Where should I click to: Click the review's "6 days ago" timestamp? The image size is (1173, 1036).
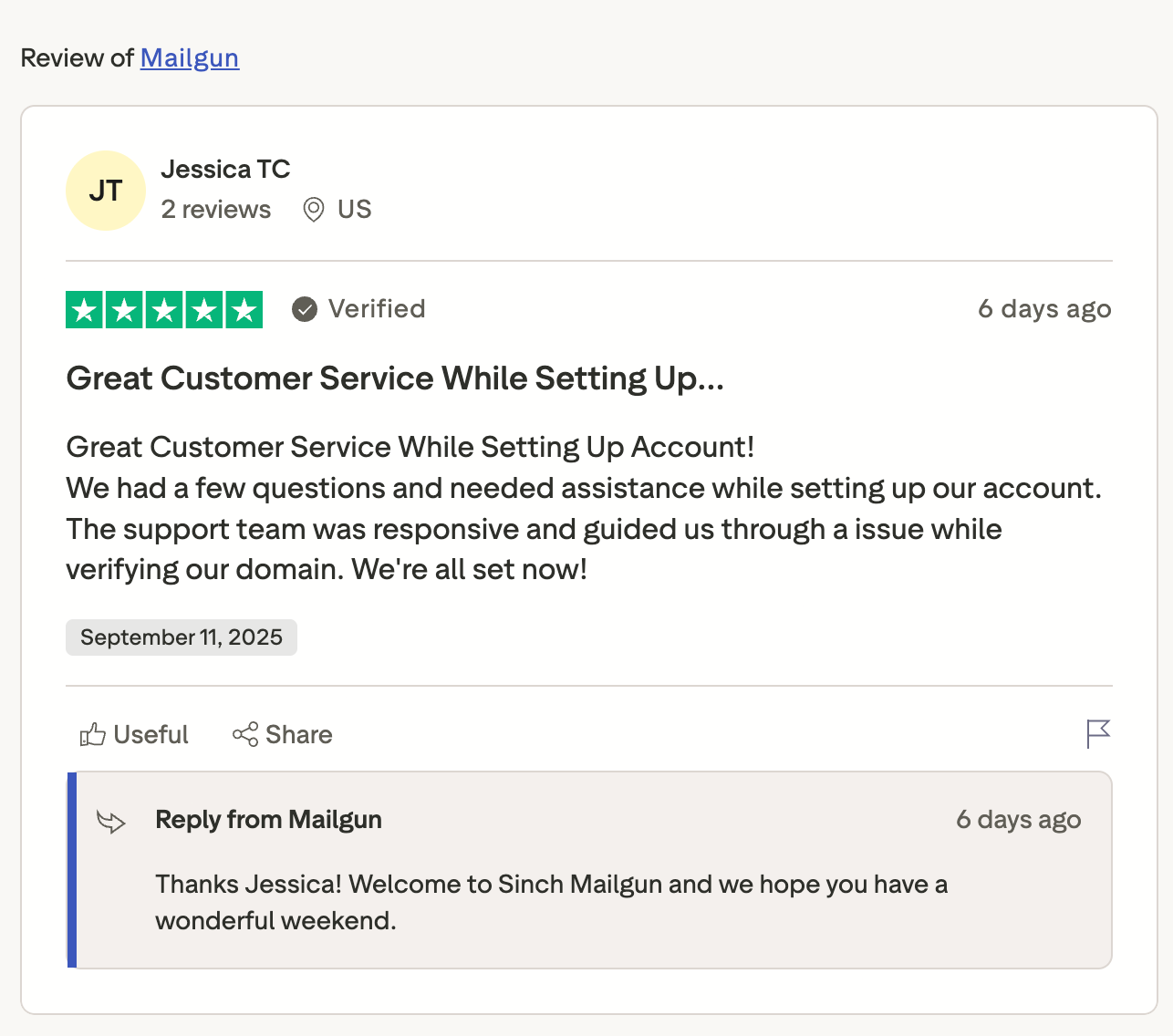[x=1044, y=309]
